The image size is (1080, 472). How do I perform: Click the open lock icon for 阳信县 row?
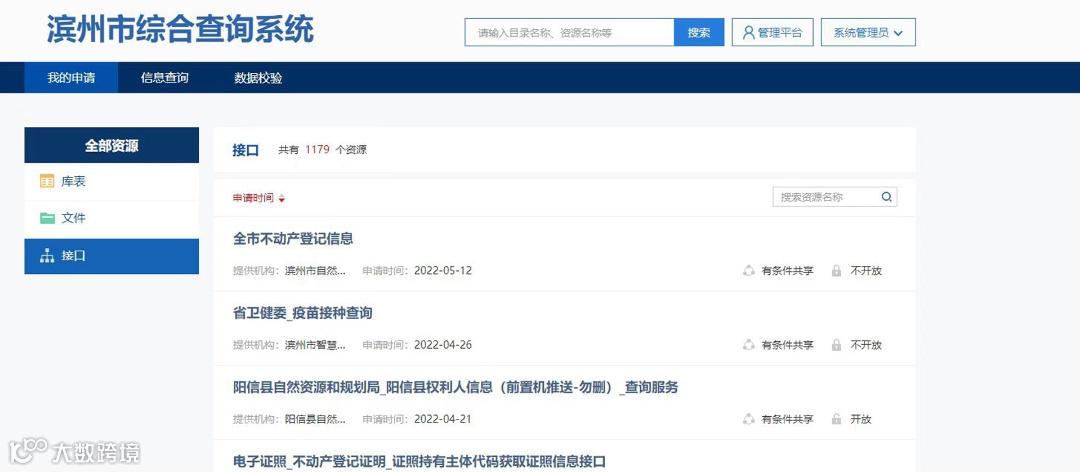pyautogui.click(x=836, y=419)
